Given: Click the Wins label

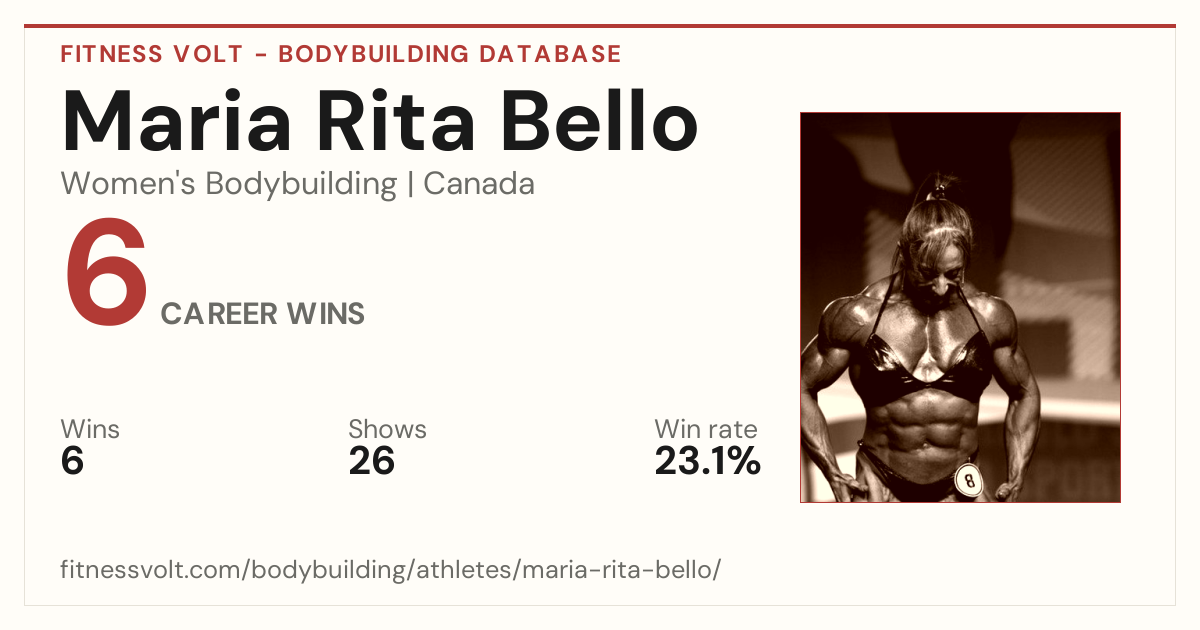Looking at the screenshot, I should click(90, 429).
